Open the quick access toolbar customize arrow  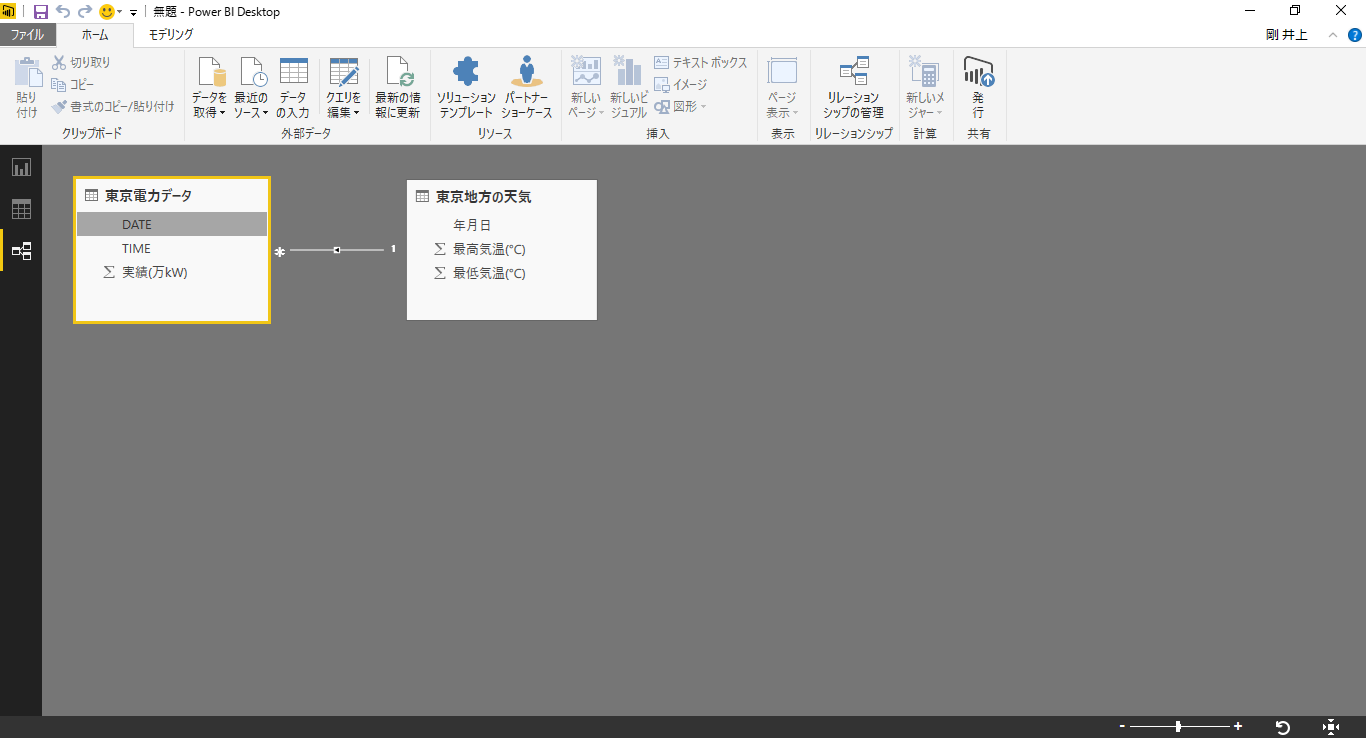[134, 13]
